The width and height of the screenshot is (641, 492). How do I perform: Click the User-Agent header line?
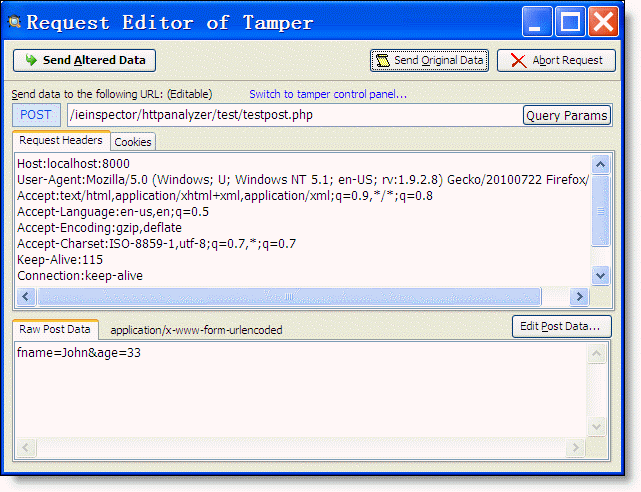pos(303,180)
